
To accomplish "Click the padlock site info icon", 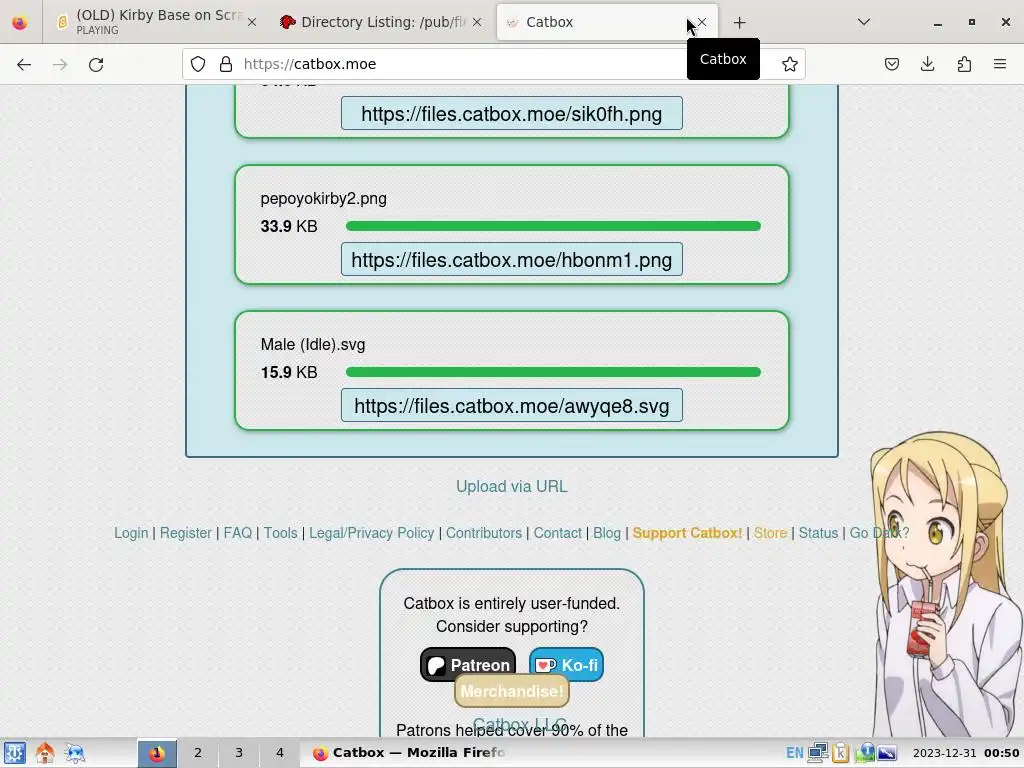I will point(226,64).
